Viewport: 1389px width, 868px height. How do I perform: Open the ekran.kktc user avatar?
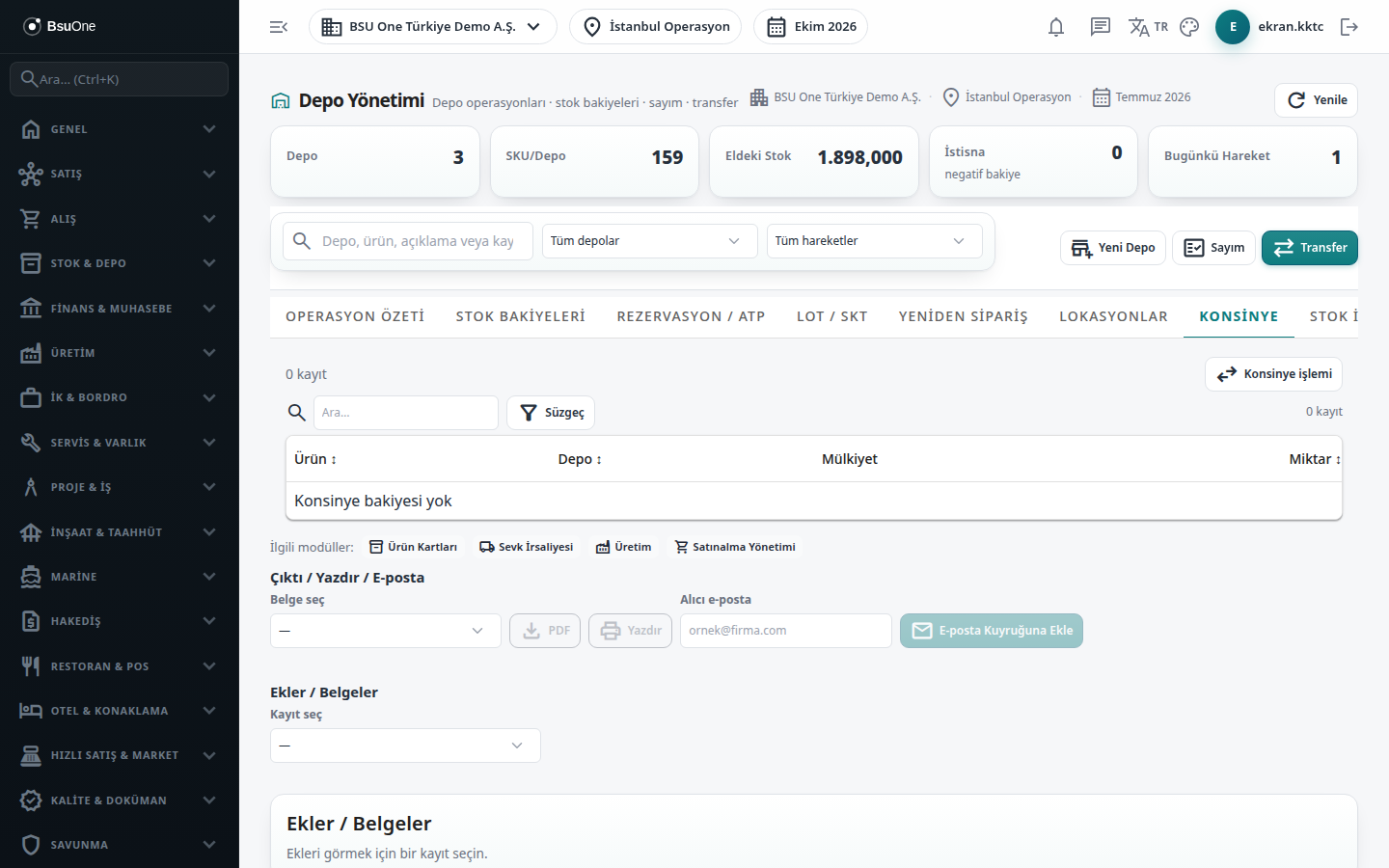(x=1233, y=27)
